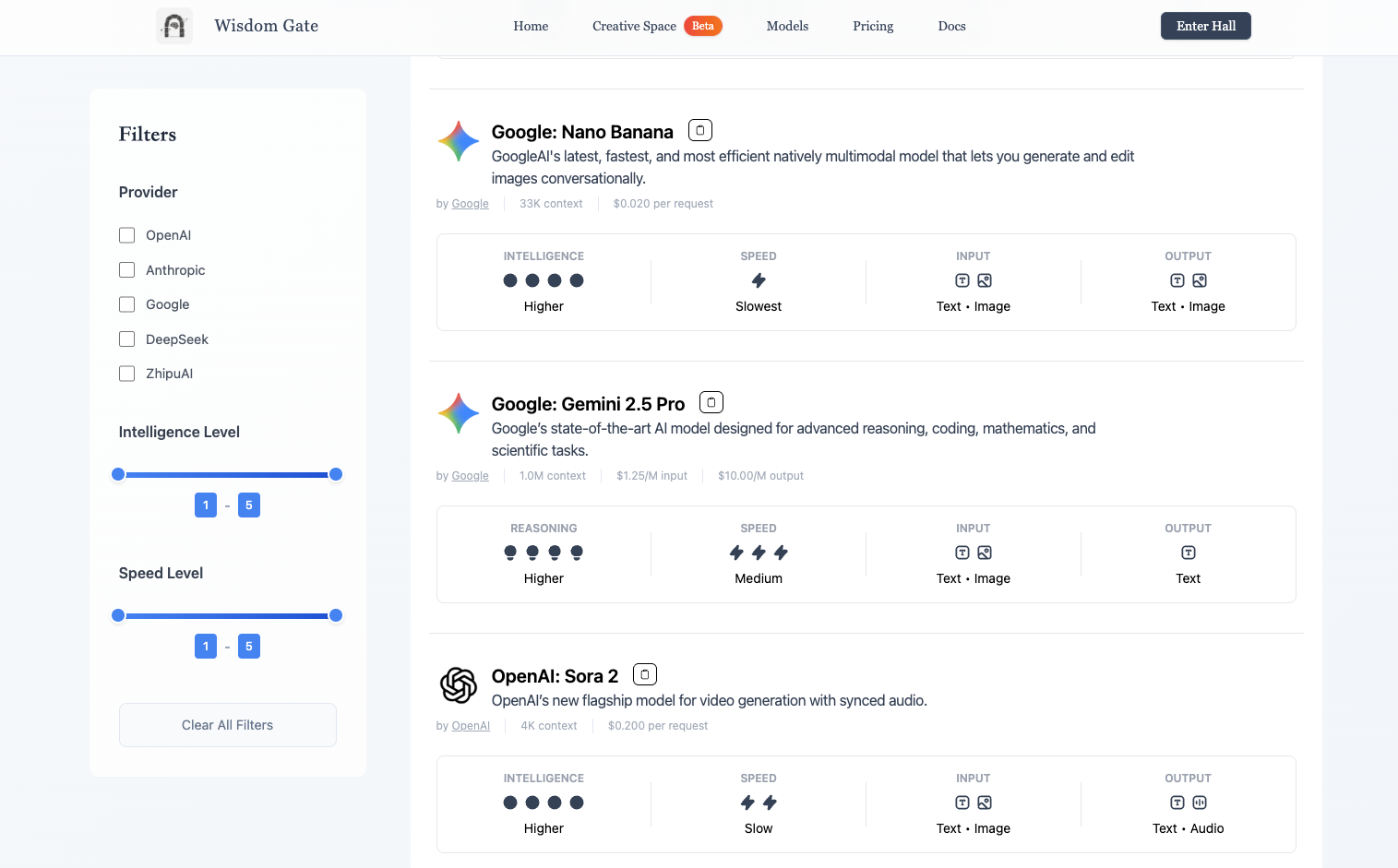The width and height of the screenshot is (1398, 868).
Task: Click the Intelligence Level slider right handle
Action: click(336, 474)
